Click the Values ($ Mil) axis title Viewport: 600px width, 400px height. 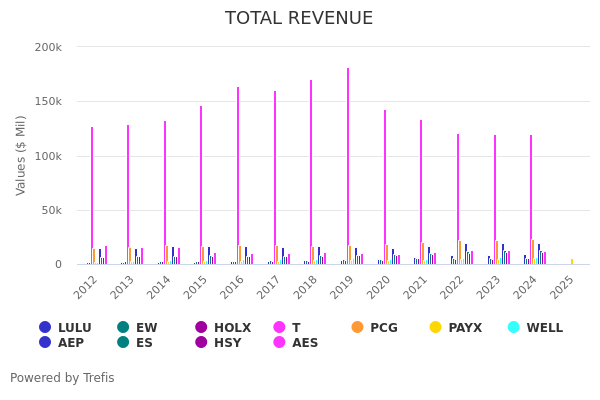[21, 155]
